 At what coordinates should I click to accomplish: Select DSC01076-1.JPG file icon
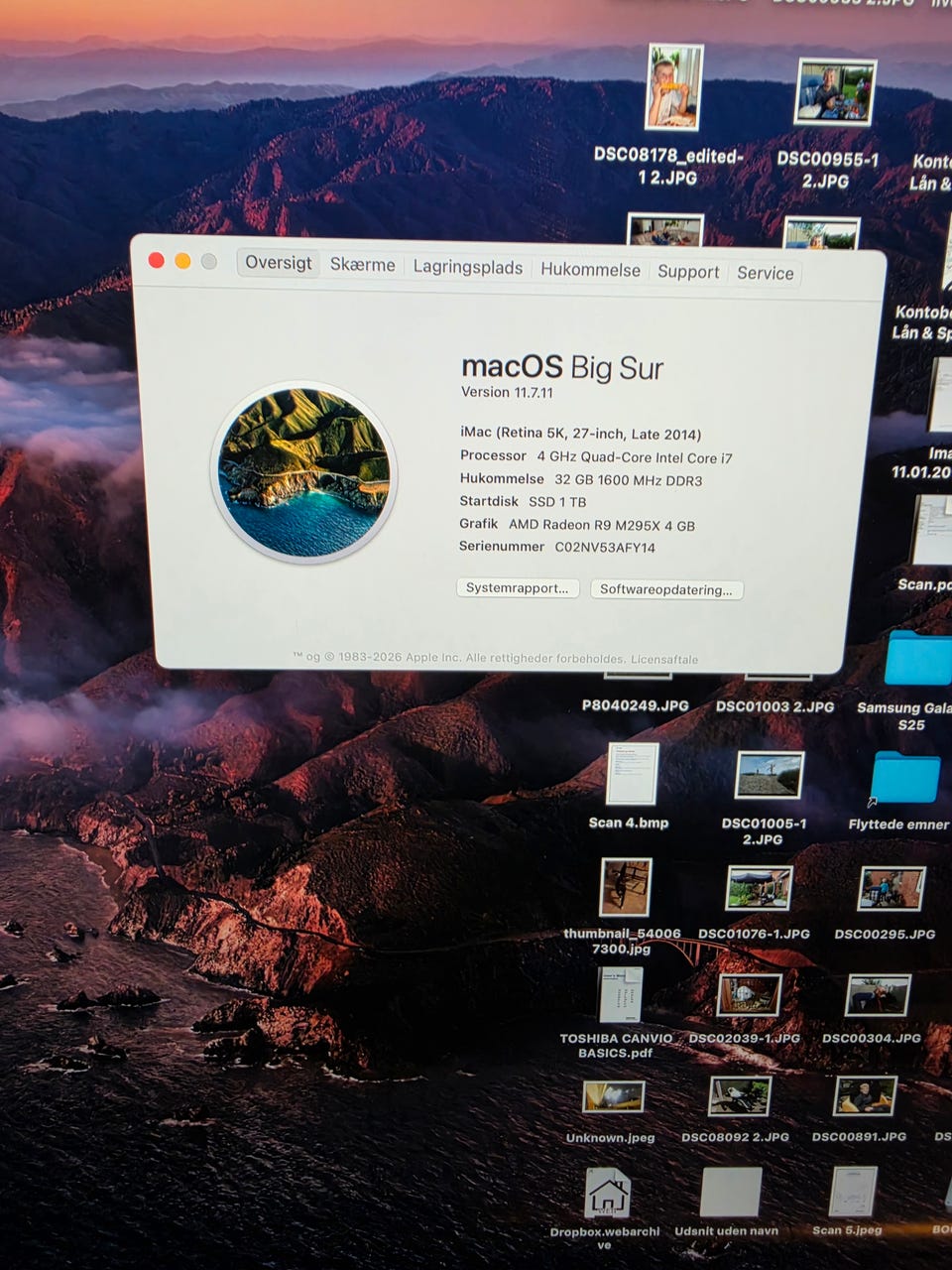click(x=759, y=888)
